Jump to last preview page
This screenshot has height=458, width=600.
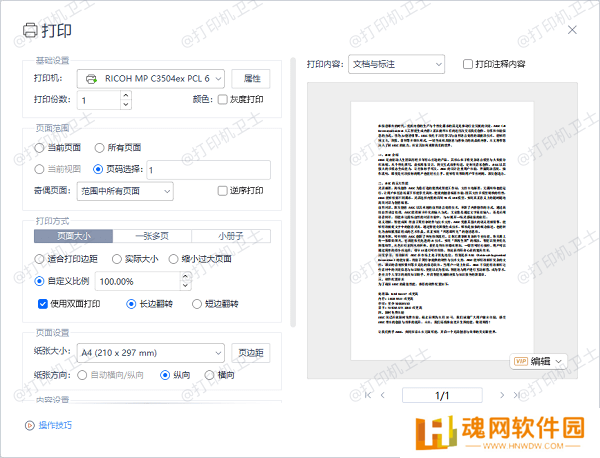coord(517,395)
